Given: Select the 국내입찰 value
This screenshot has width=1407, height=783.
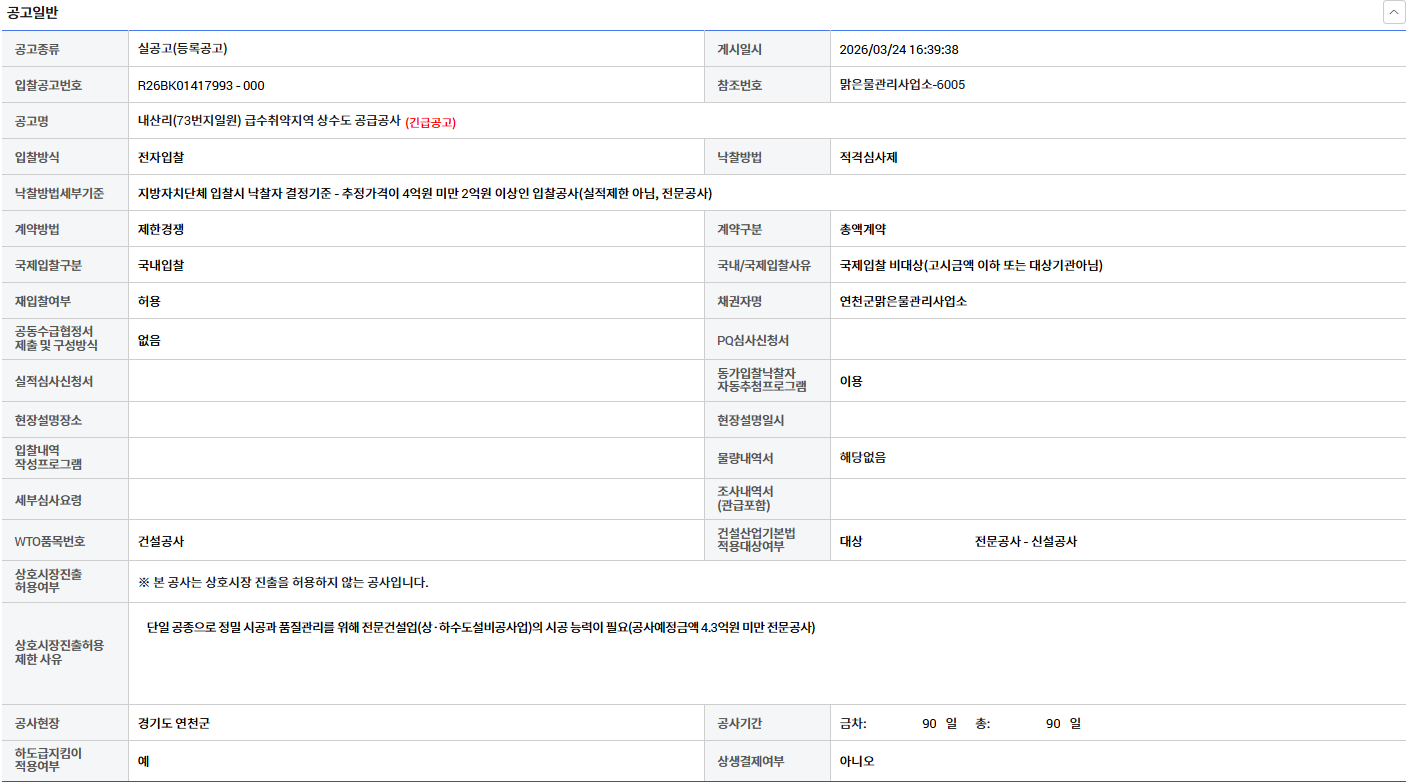Looking at the screenshot, I should [x=161, y=265].
